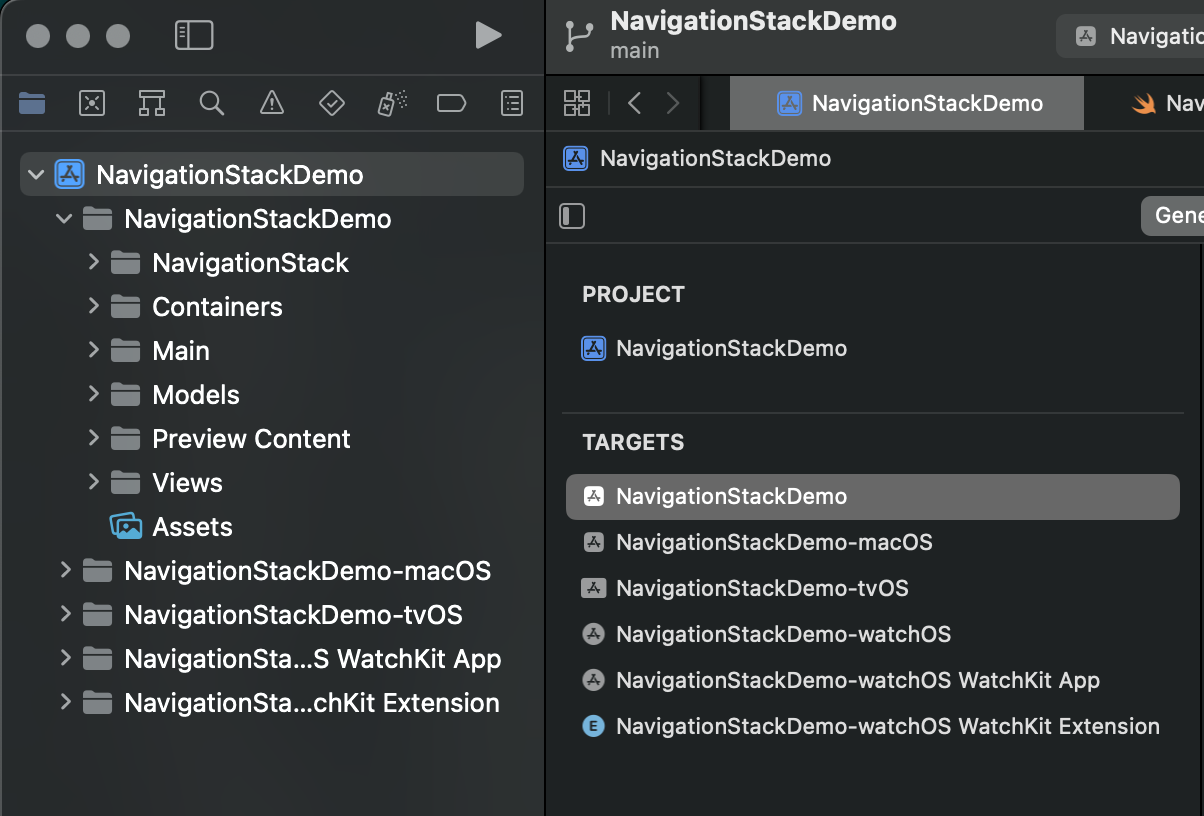Open the Source Control navigator icon

(92, 103)
